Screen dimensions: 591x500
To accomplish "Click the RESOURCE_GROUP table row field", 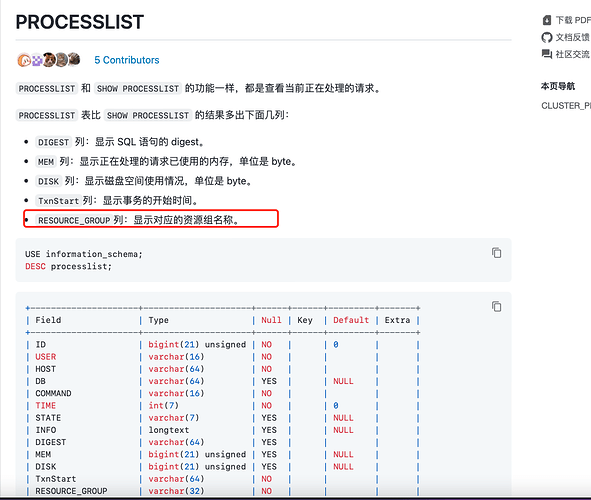I will pos(71,491).
